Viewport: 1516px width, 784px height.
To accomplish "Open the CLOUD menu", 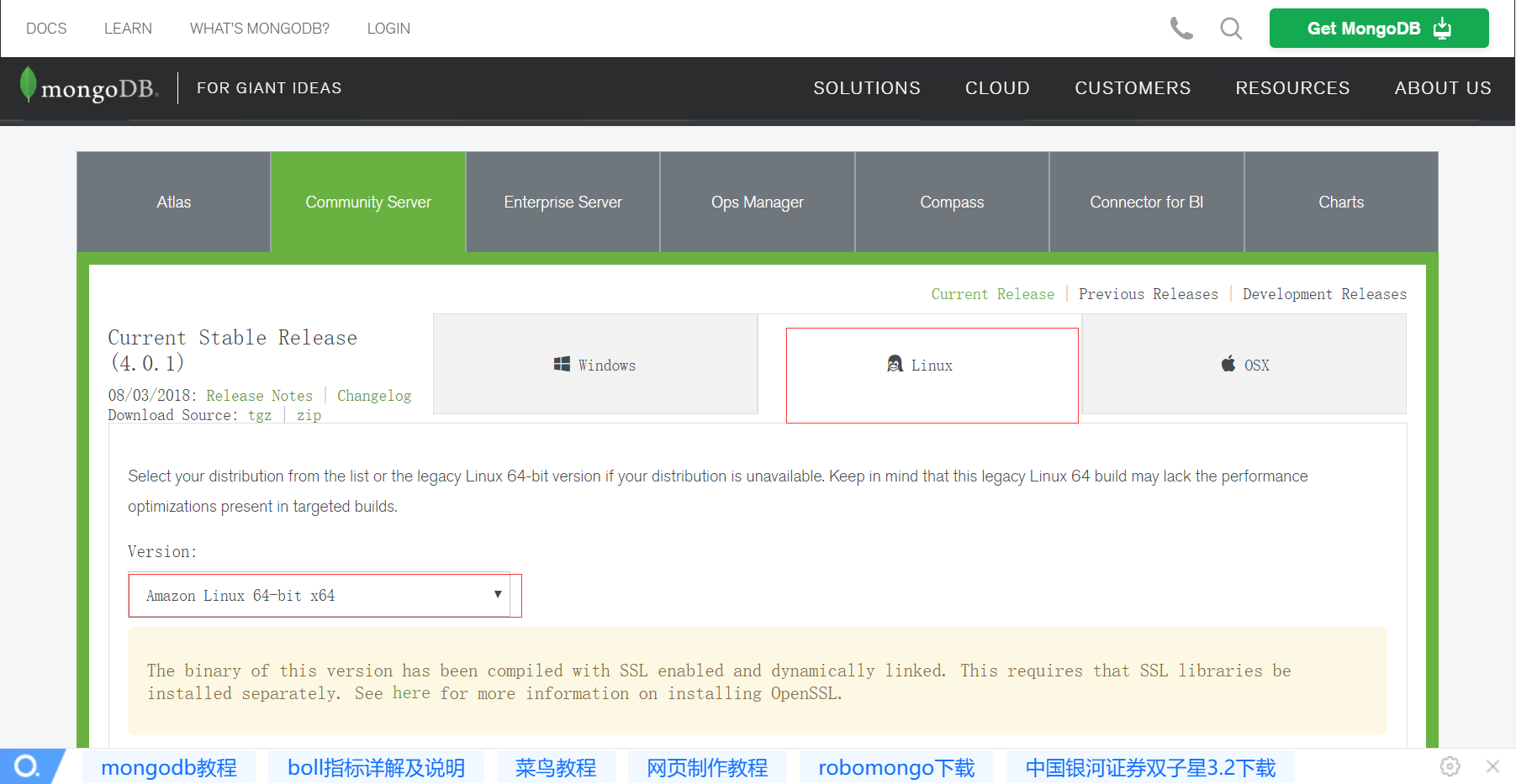I will point(997,88).
